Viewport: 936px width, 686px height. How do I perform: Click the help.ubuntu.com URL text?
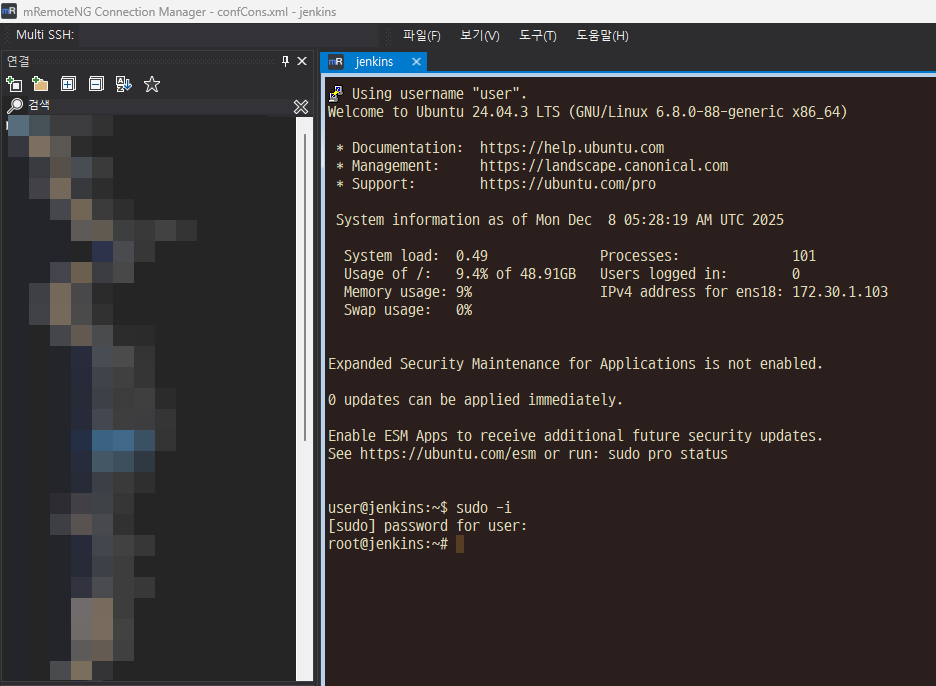pyautogui.click(x=572, y=147)
